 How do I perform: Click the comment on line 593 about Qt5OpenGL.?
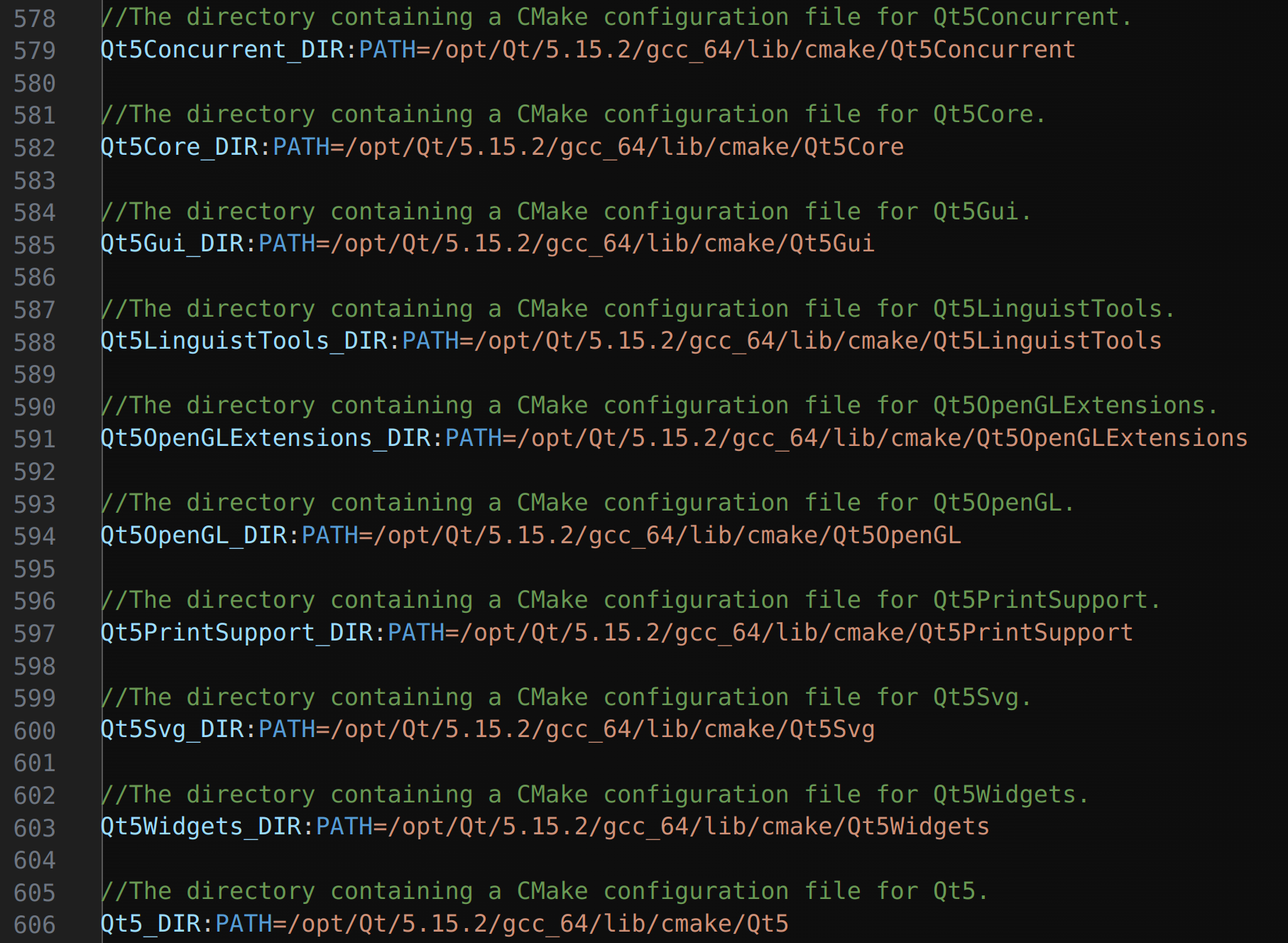(587, 503)
